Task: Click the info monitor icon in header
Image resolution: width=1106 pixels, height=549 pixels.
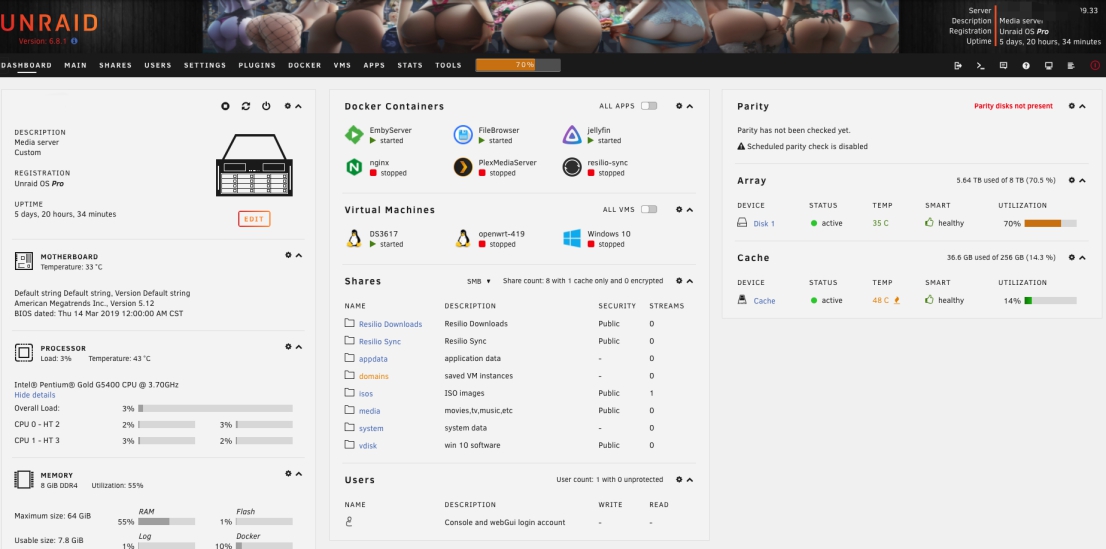Action: click(1049, 66)
